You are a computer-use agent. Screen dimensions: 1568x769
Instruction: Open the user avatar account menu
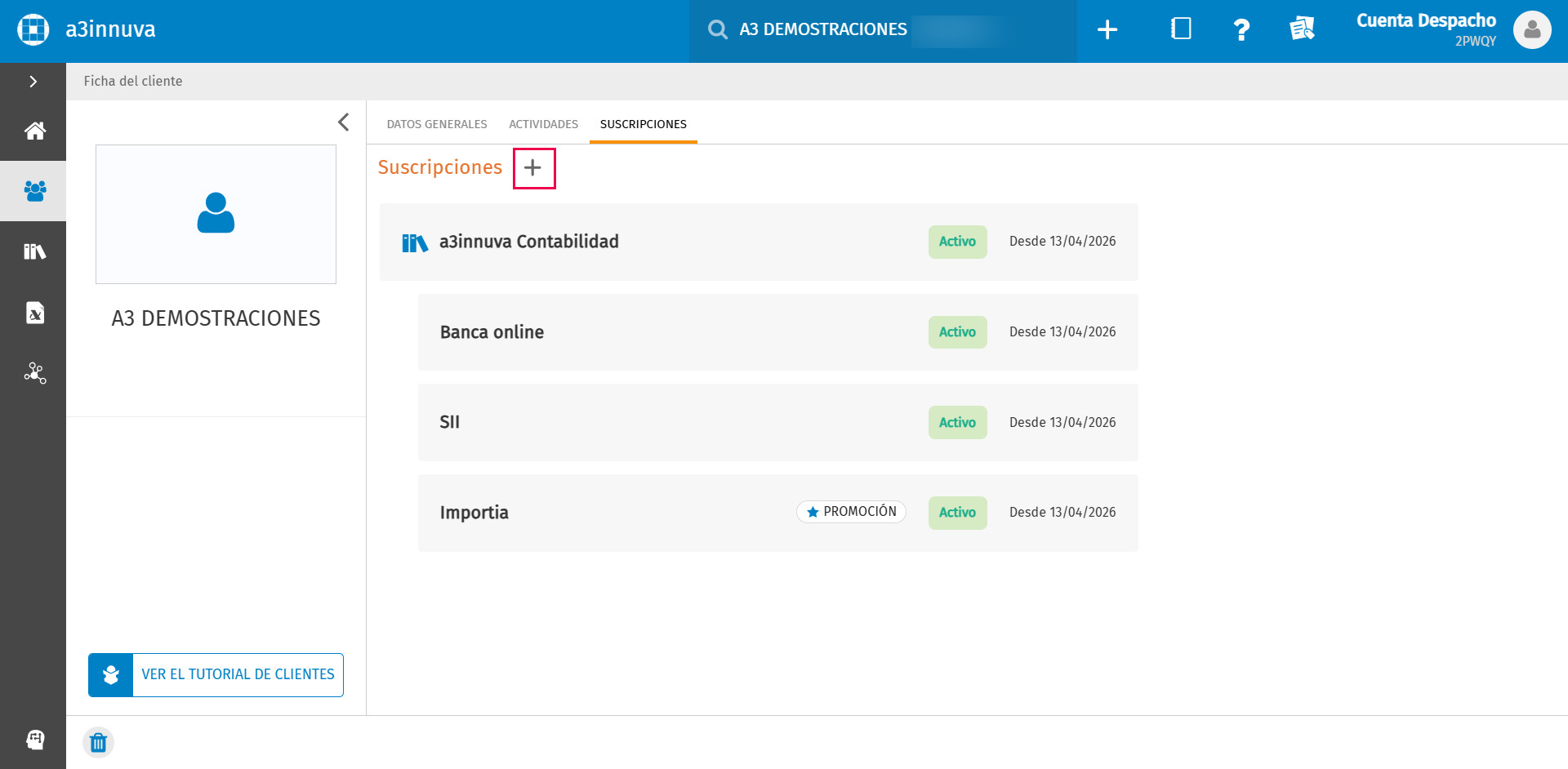coord(1532,29)
